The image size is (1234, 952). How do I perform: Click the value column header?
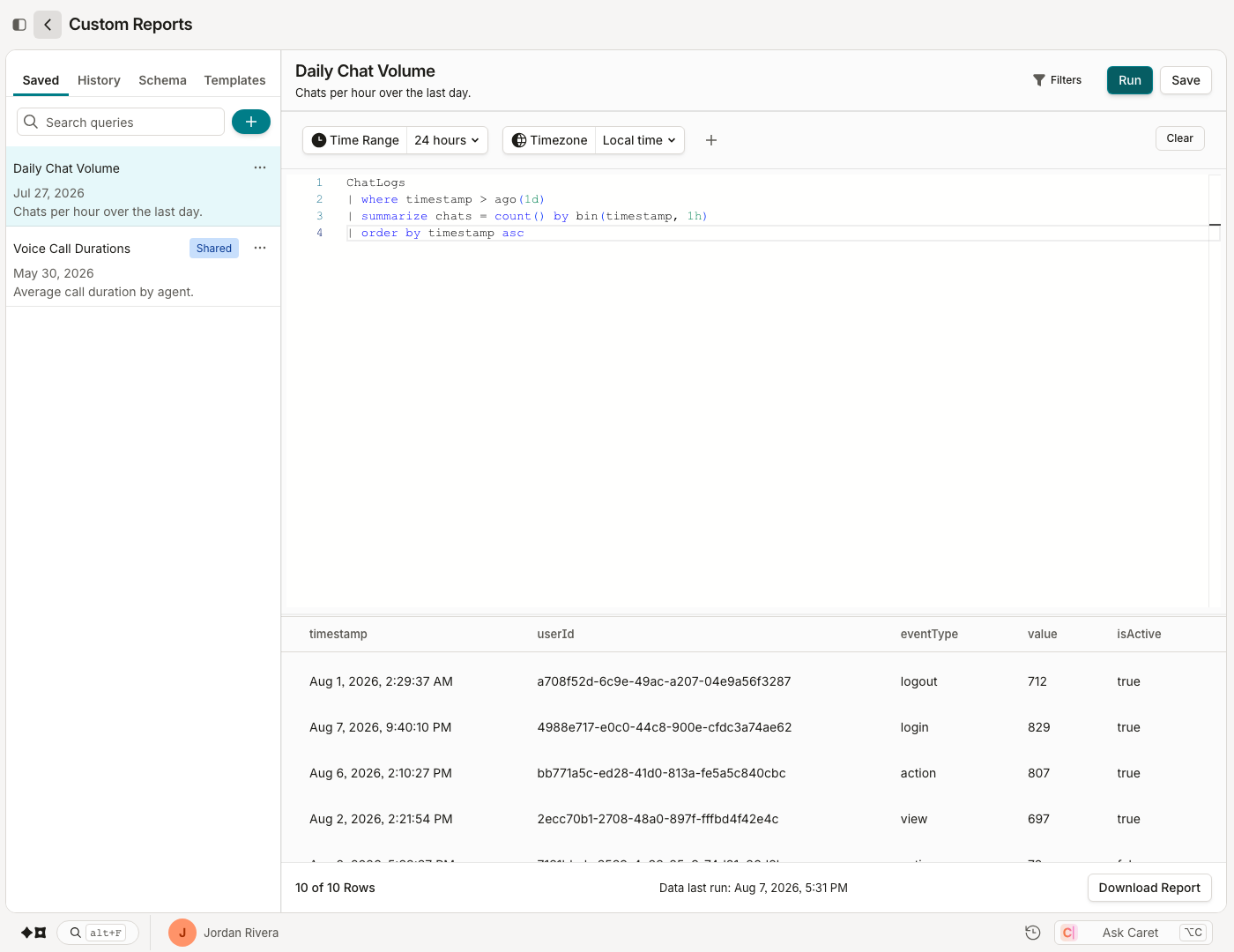point(1043,634)
